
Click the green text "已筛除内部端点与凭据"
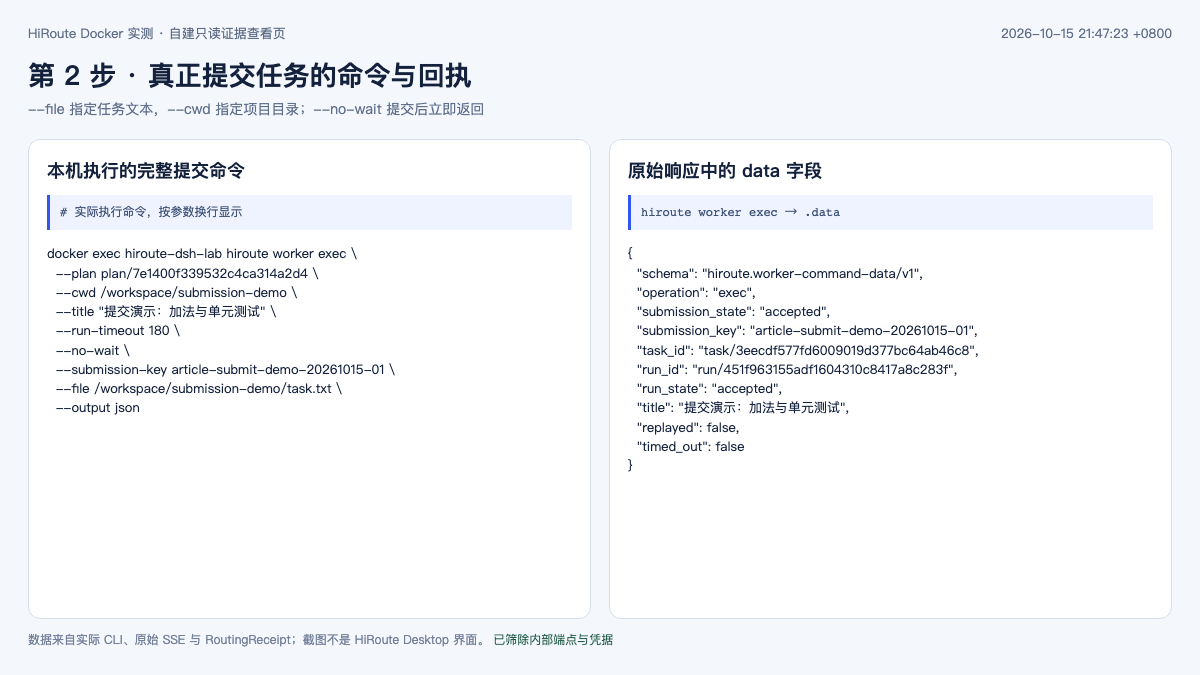tap(553, 640)
